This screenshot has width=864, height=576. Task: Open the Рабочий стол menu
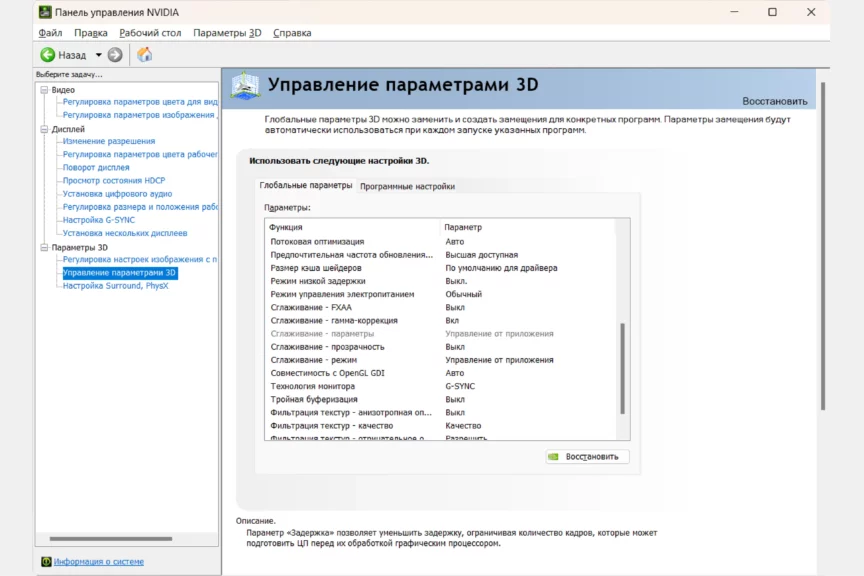click(150, 32)
